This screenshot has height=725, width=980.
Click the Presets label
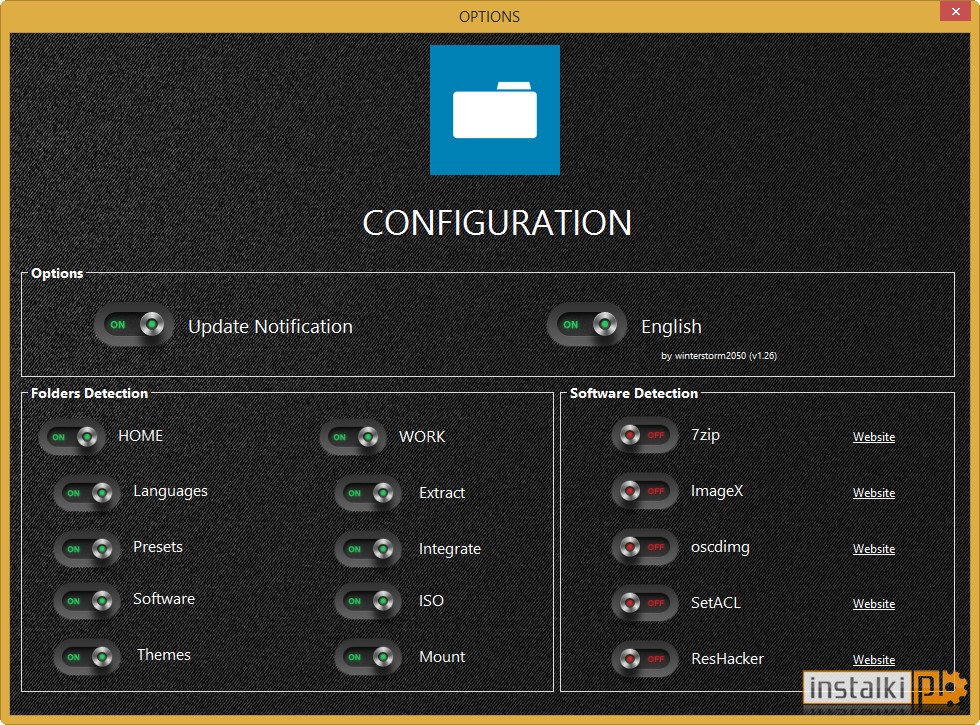click(158, 547)
